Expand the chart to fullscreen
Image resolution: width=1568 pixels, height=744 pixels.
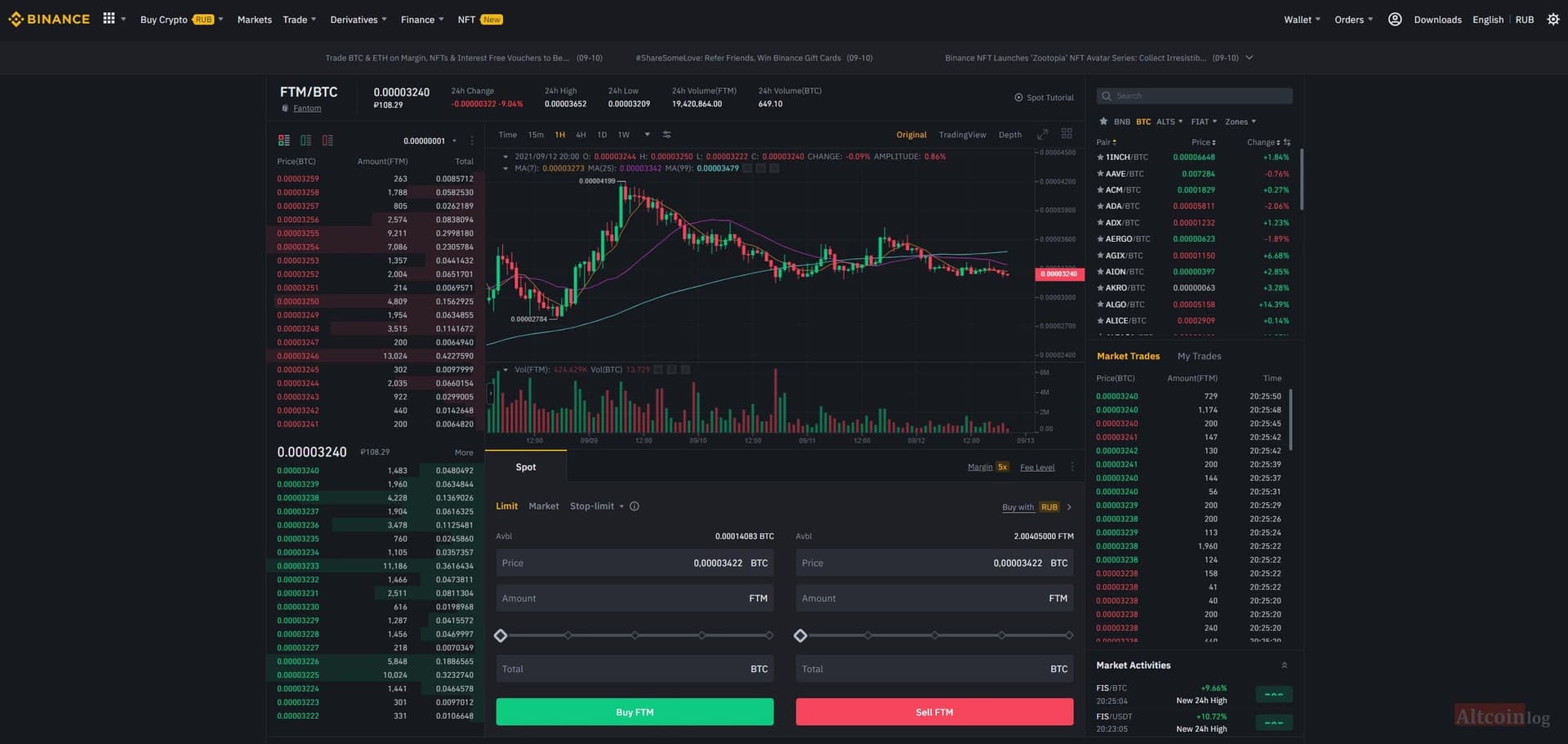[1042, 134]
